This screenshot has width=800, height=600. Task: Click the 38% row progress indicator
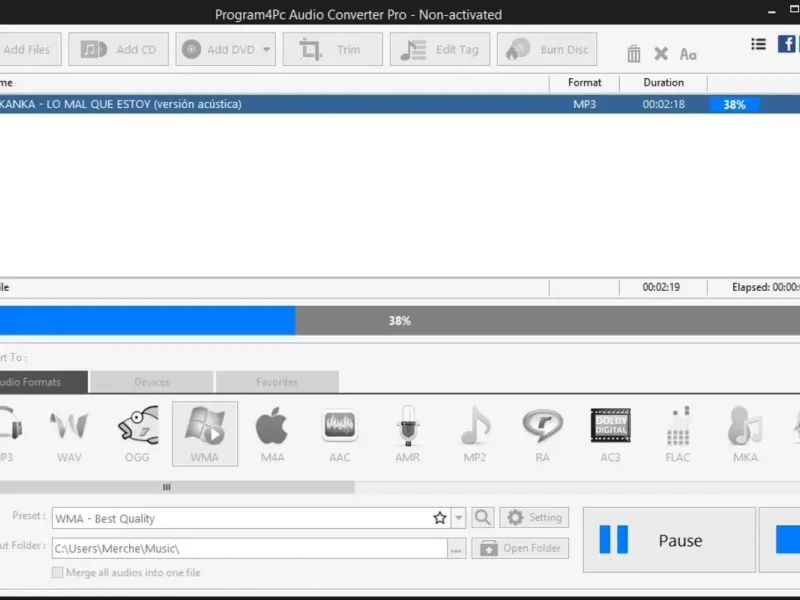click(x=734, y=105)
